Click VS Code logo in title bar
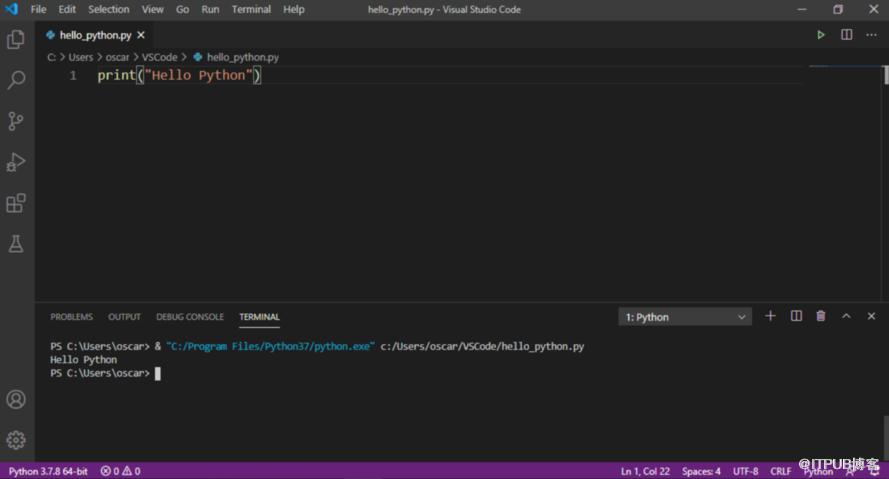Screen dimensions: 889x479 [11, 9]
